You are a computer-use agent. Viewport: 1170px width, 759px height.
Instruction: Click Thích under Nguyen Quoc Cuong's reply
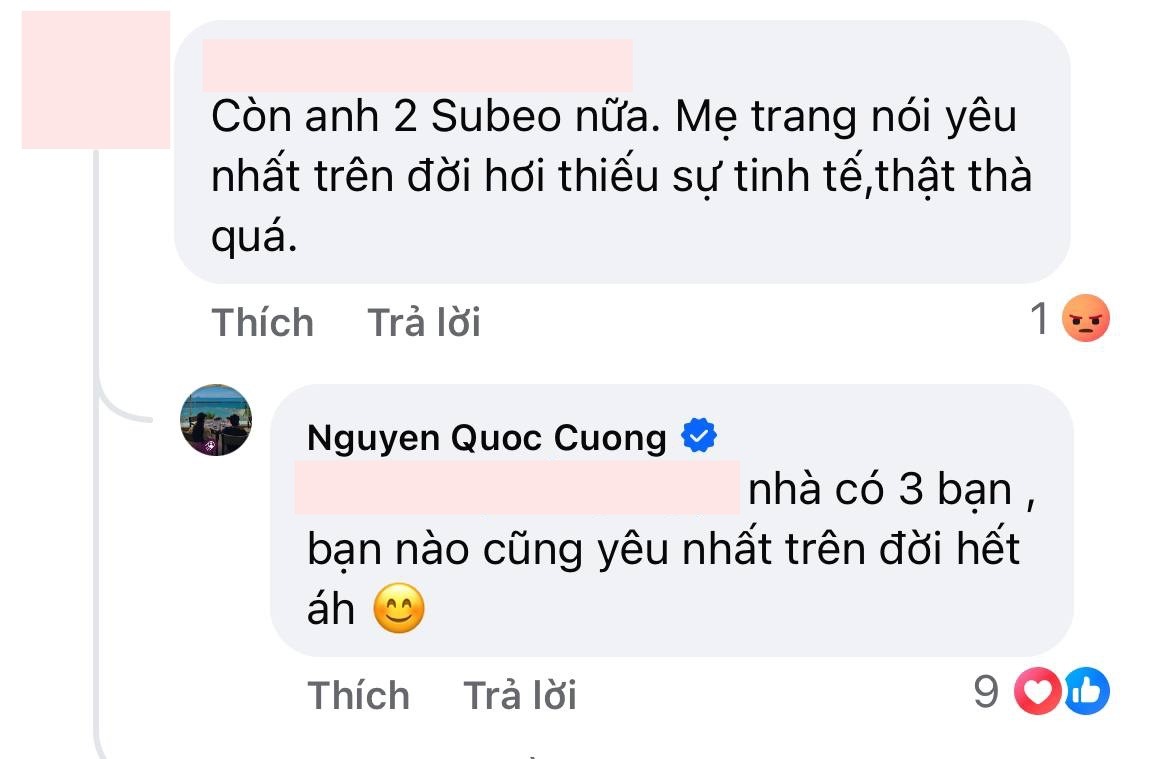point(359,694)
